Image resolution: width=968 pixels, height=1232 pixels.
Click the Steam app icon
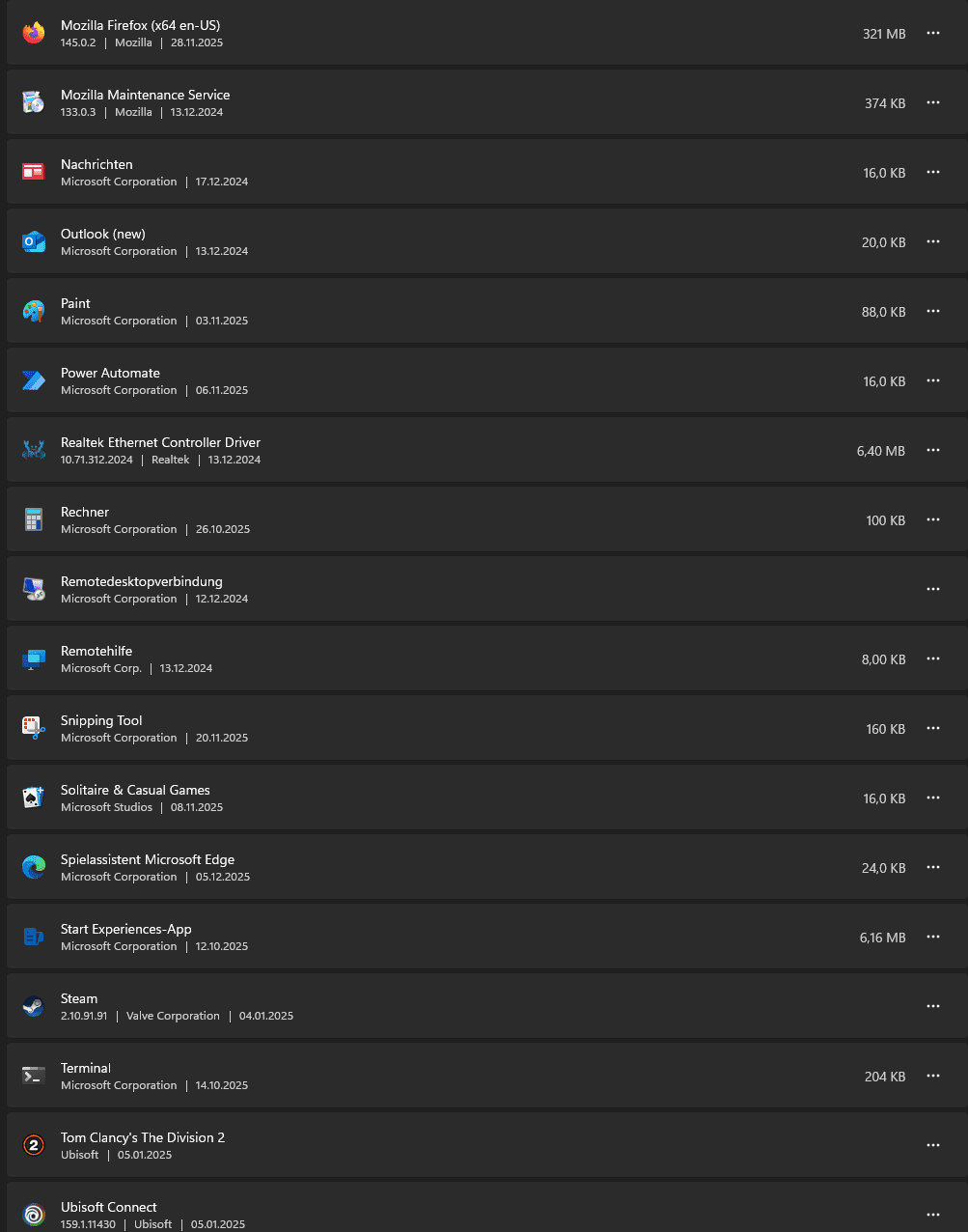(34, 1006)
